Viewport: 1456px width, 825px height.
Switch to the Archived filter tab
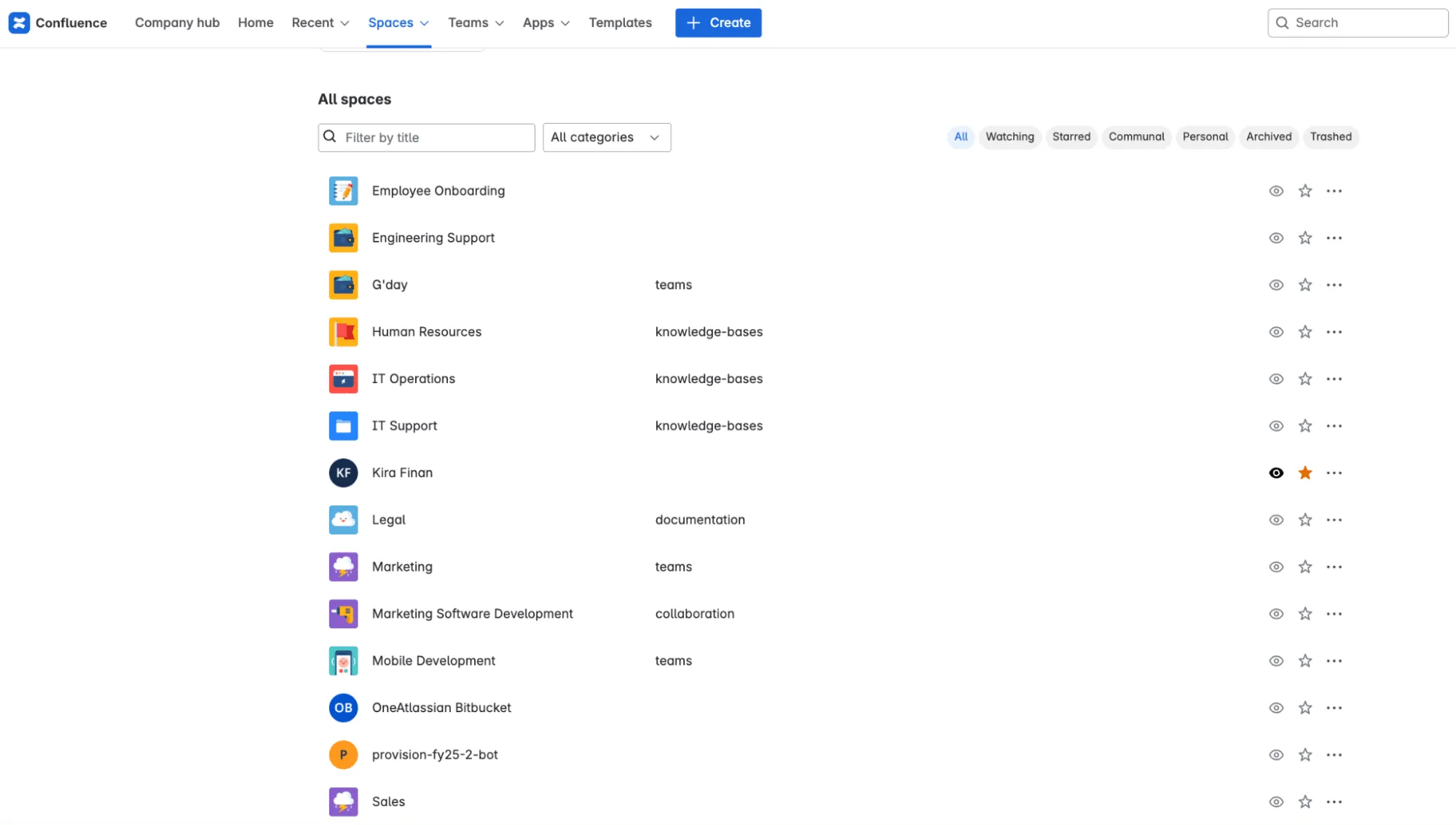click(x=1268, y=137)
